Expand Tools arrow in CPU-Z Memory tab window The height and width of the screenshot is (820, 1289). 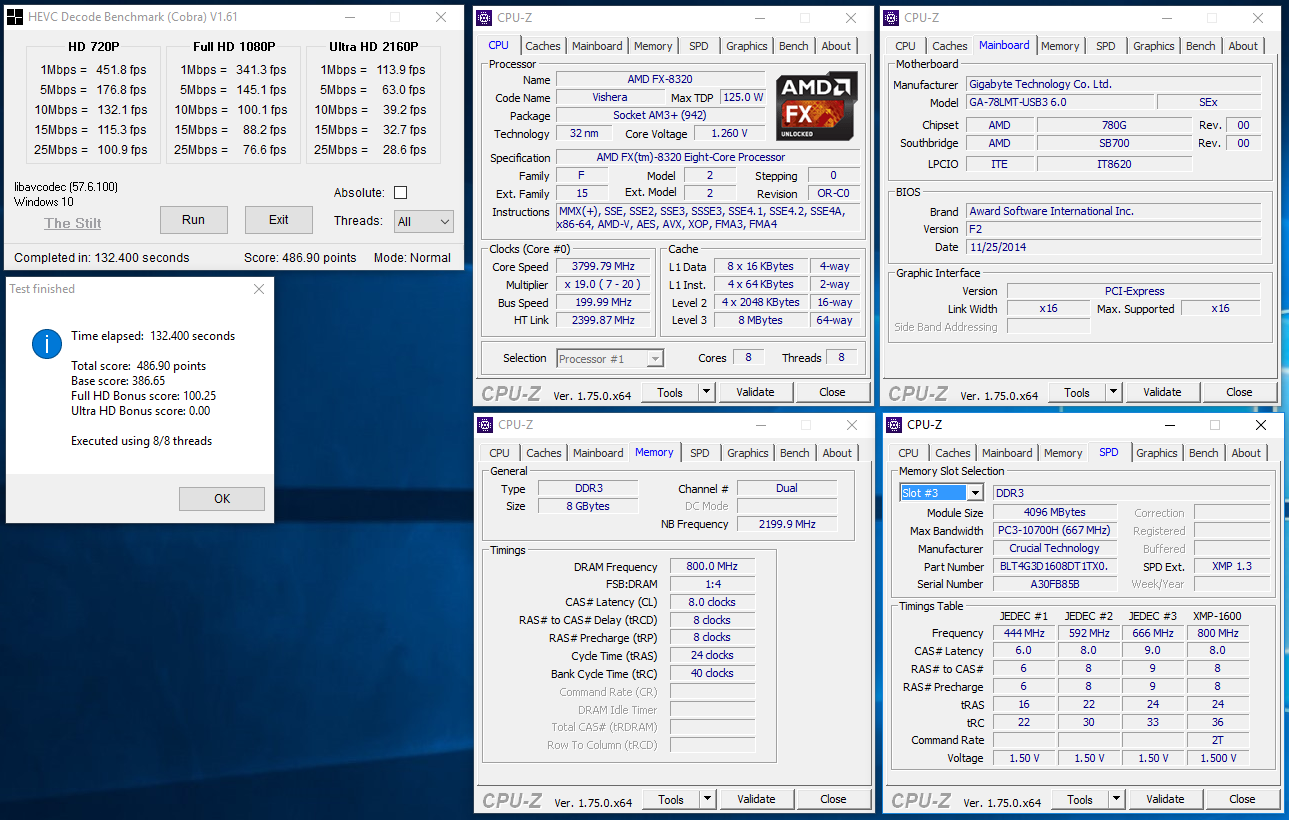click(707, 799)
